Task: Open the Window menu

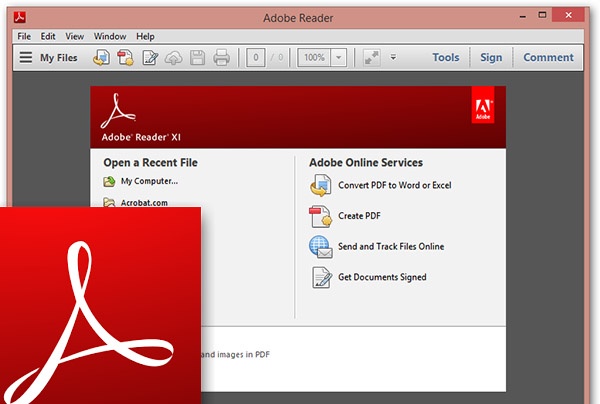Action: point(110,36)
